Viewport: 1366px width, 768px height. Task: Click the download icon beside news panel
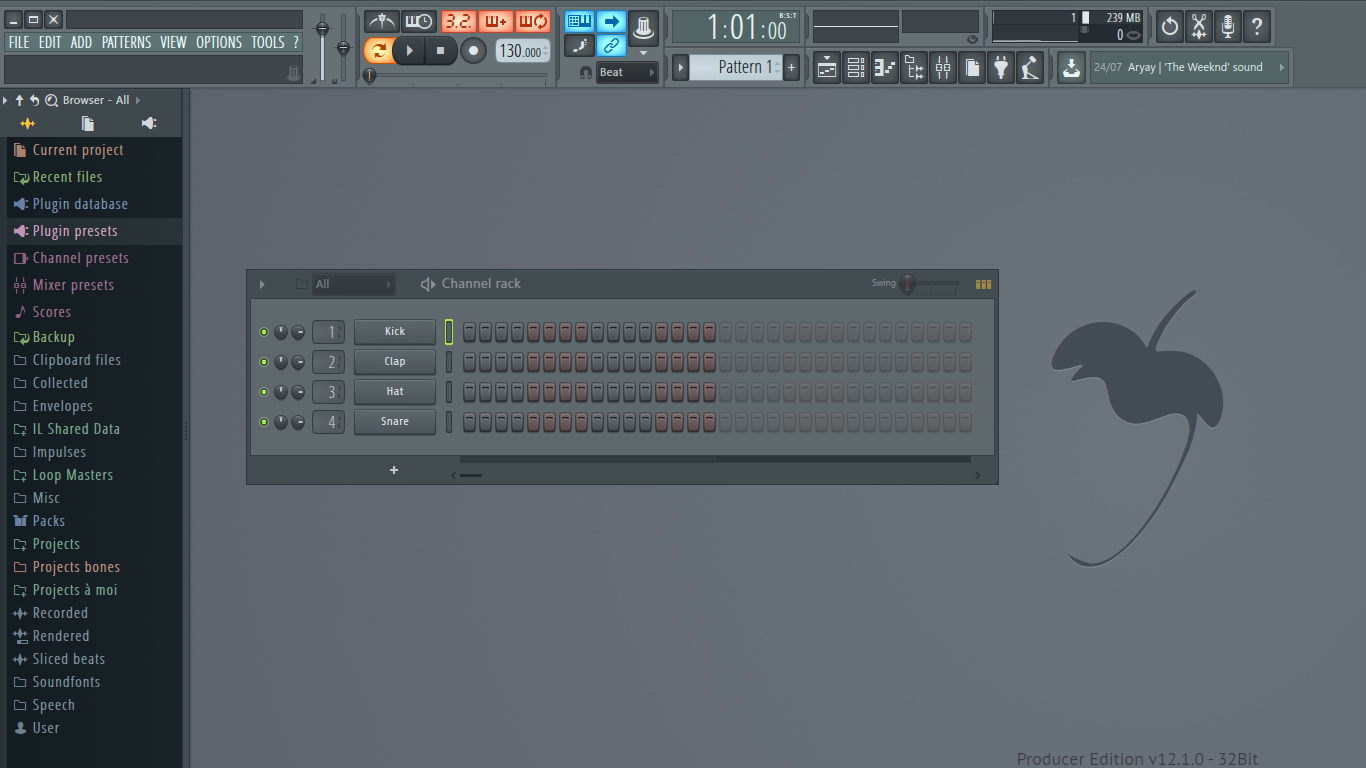click(x=1071, y=68)
